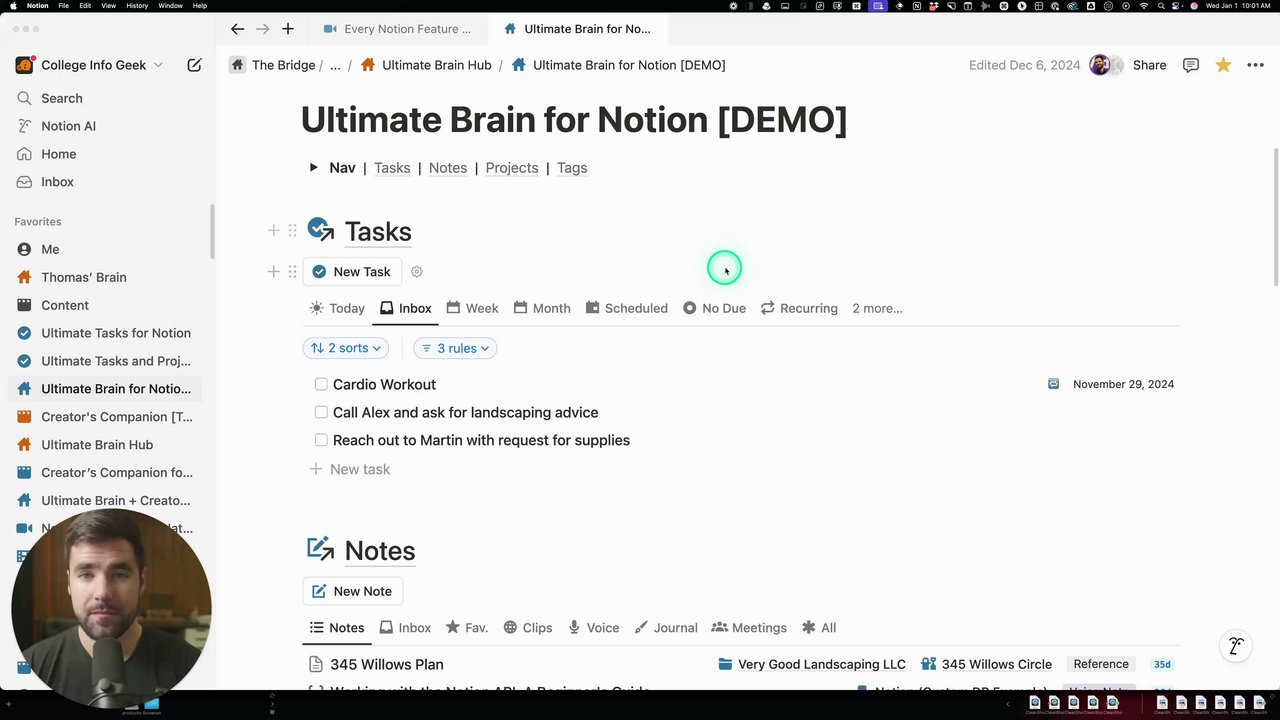This screenshot has width=1280, height=720.
Task: Open the three-dot page options menu
Action: tap(1255, 65)
